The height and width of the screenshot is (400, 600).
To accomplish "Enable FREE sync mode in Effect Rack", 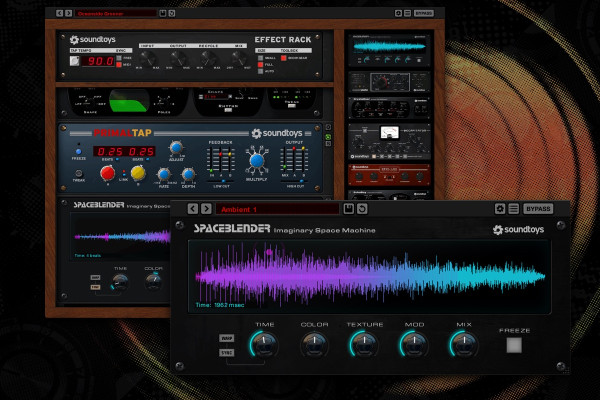I will coord(119,58).
